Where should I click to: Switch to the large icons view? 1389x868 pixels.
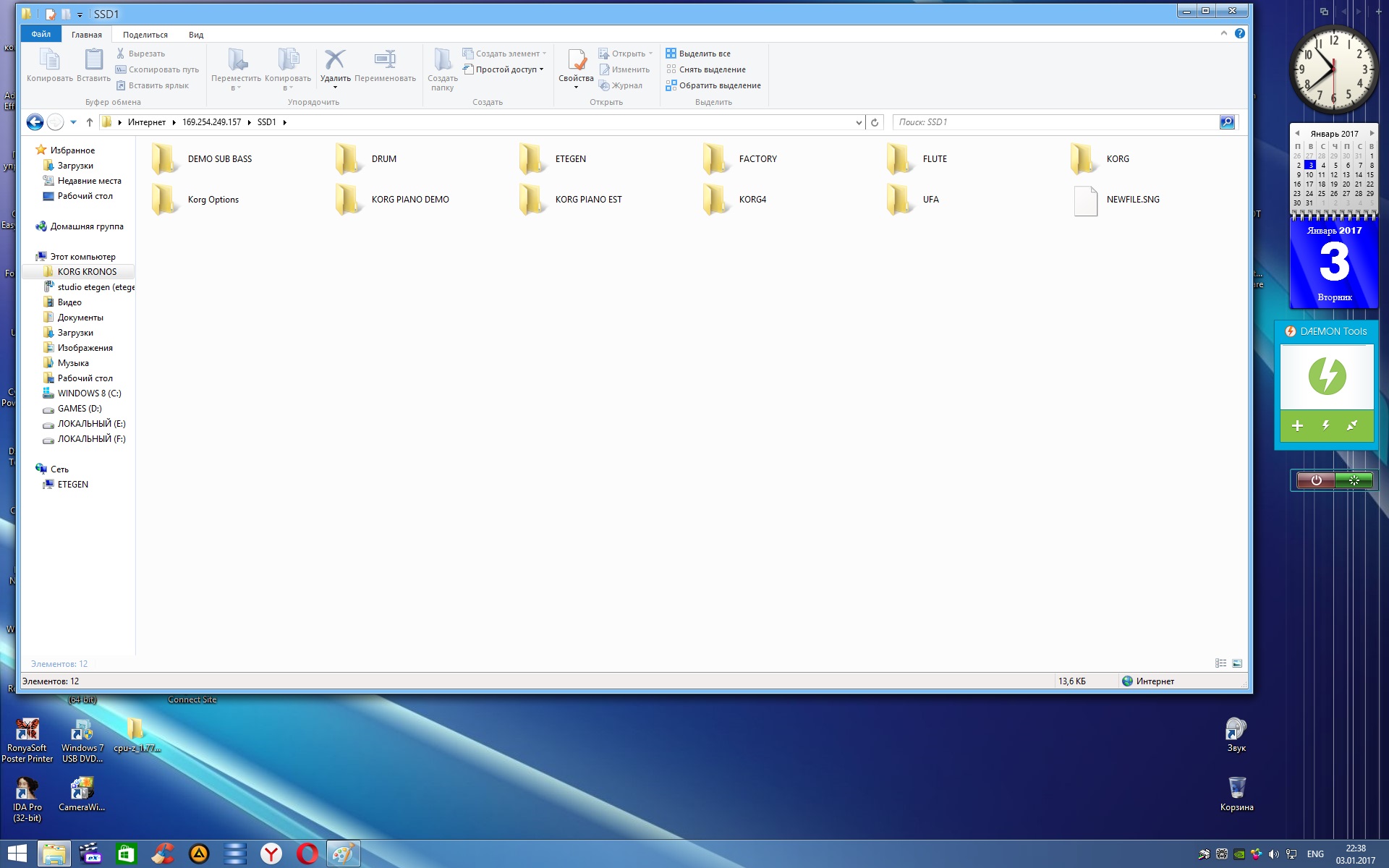[x=1237, y=663]
